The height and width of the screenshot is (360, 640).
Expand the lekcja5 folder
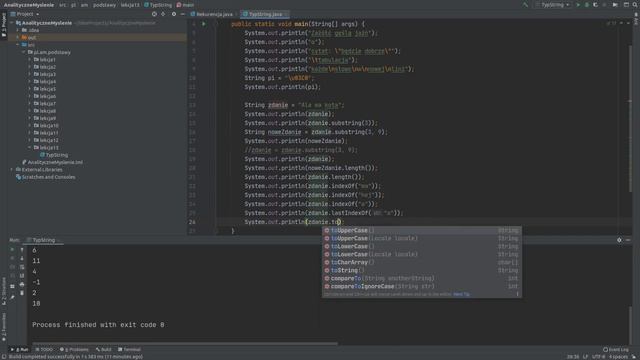[29, 89]
